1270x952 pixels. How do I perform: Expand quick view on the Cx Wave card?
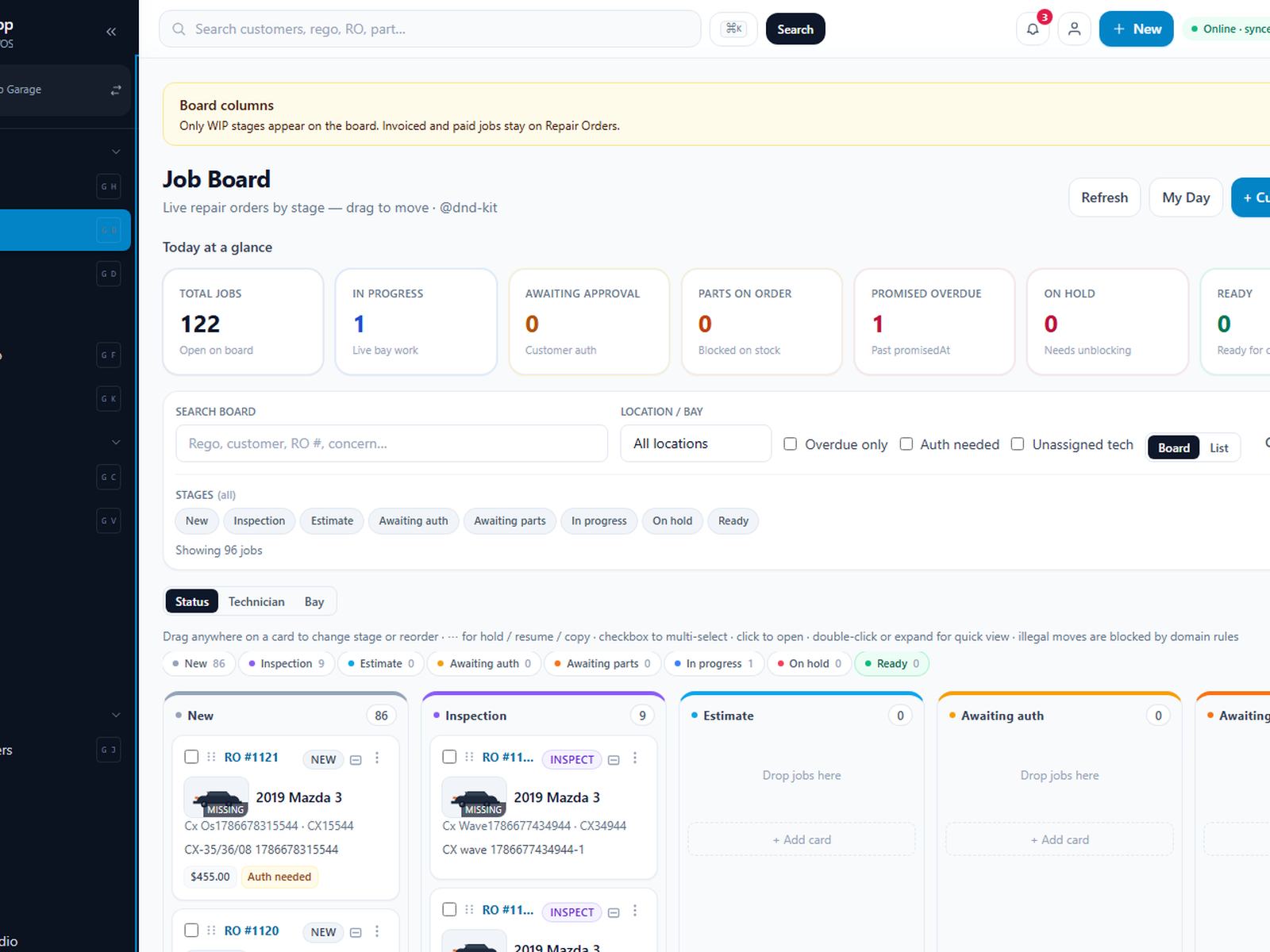tap(614, 759)
